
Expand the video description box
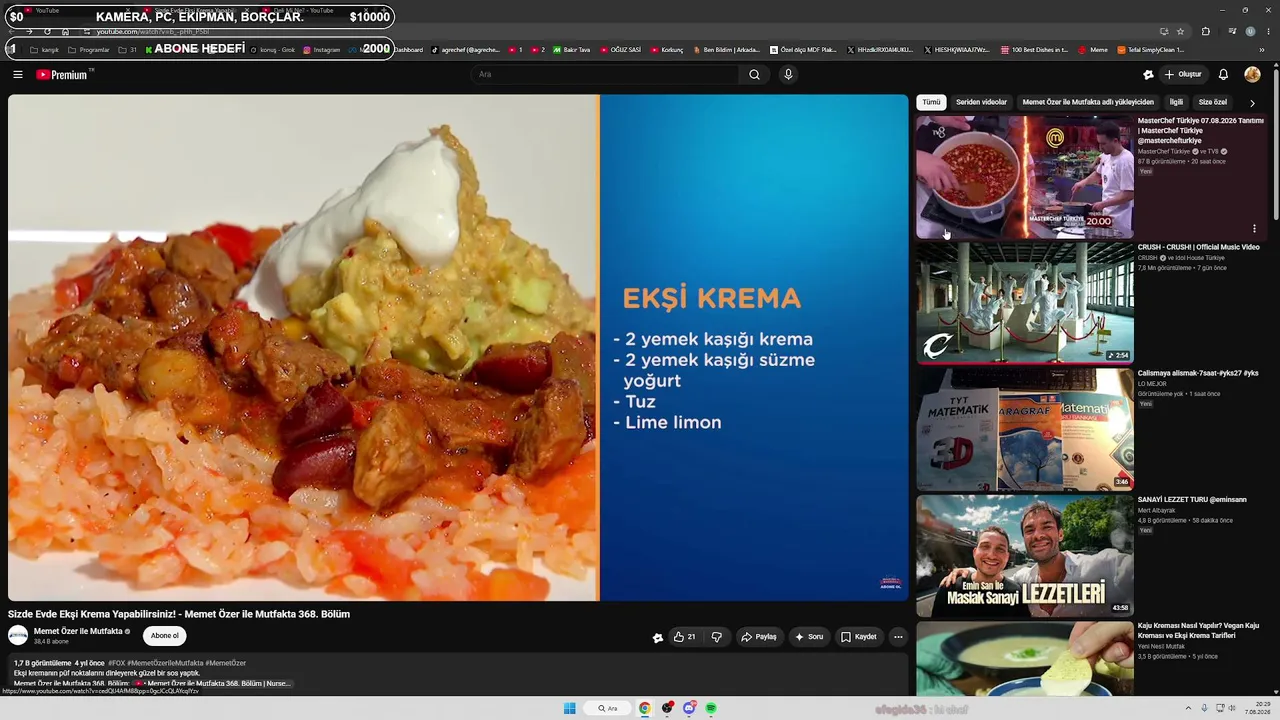pyautogui.click(x=458, y=673)
